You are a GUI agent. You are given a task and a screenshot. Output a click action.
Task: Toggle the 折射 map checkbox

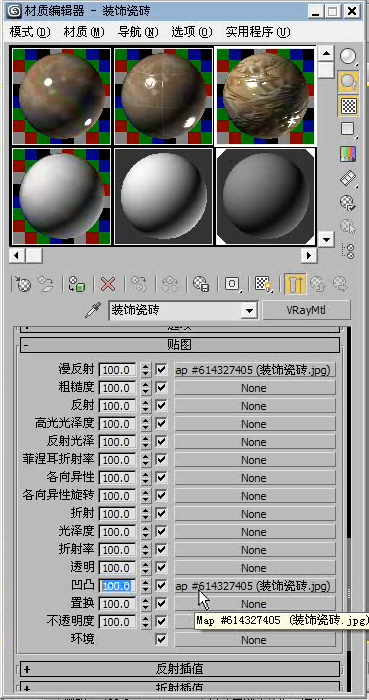[161, 513]
